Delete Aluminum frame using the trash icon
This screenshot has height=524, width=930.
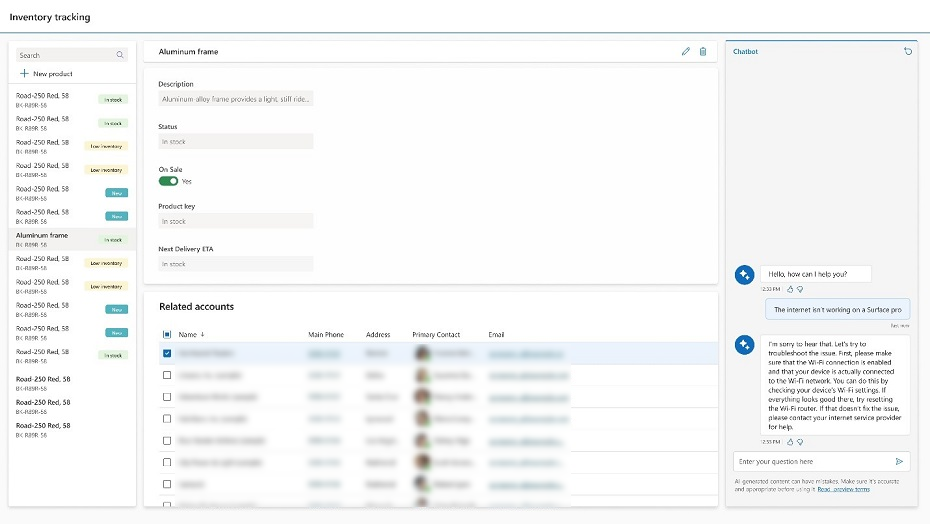point(703,52)
